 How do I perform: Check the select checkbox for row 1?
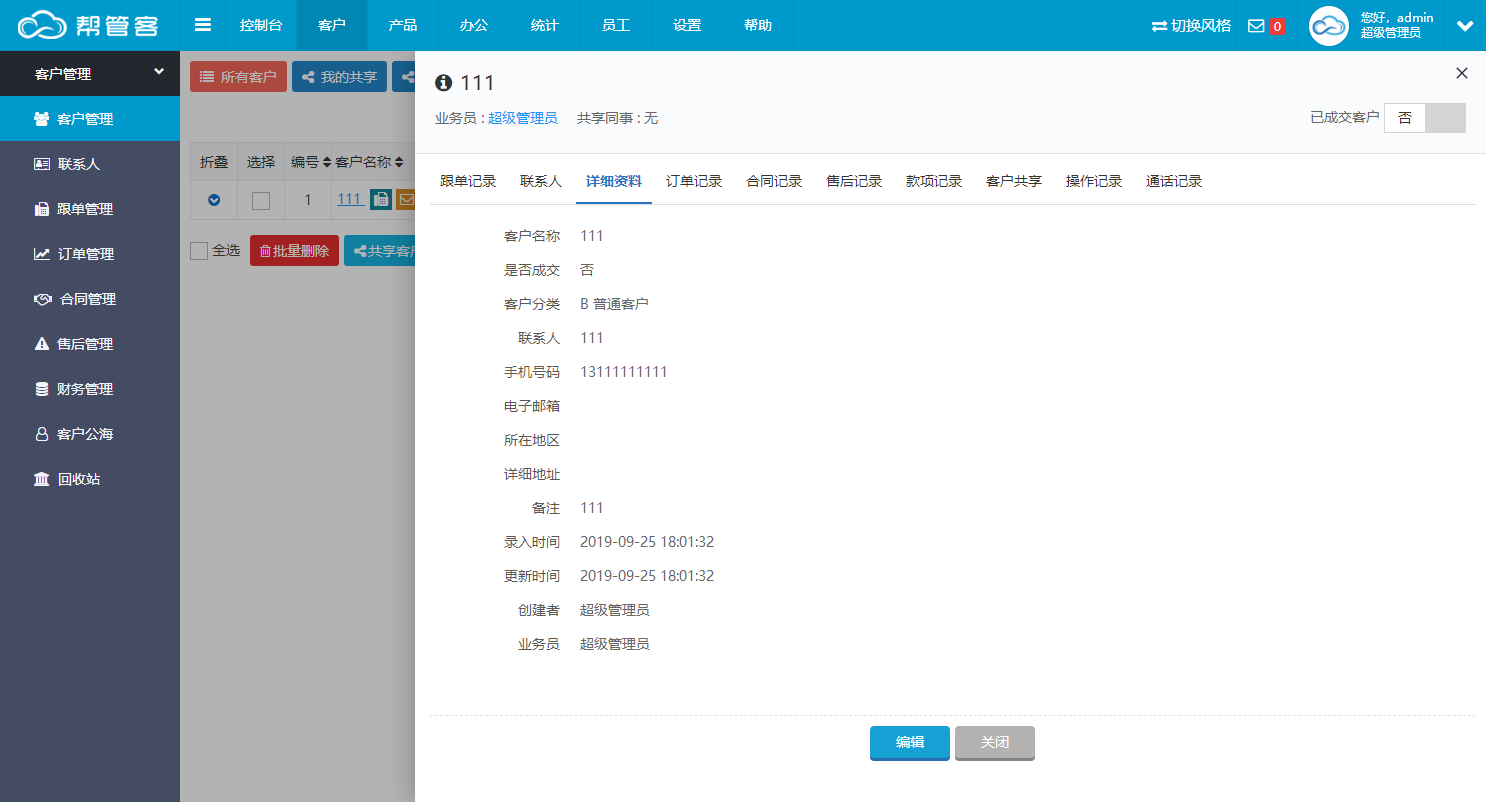pos(261,201)
